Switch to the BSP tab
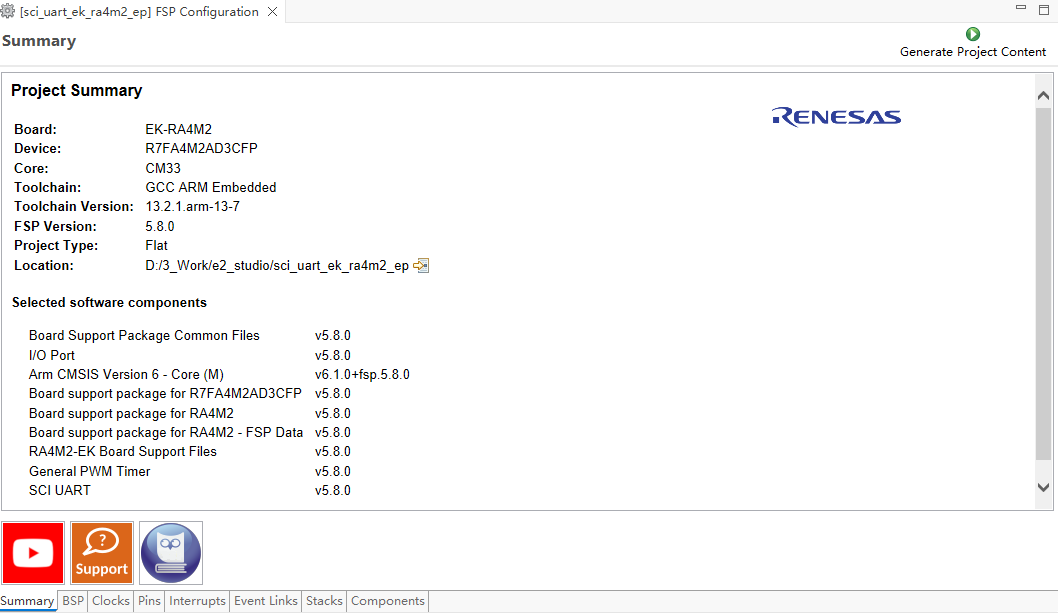The image size is (1058, 613). 73,601
